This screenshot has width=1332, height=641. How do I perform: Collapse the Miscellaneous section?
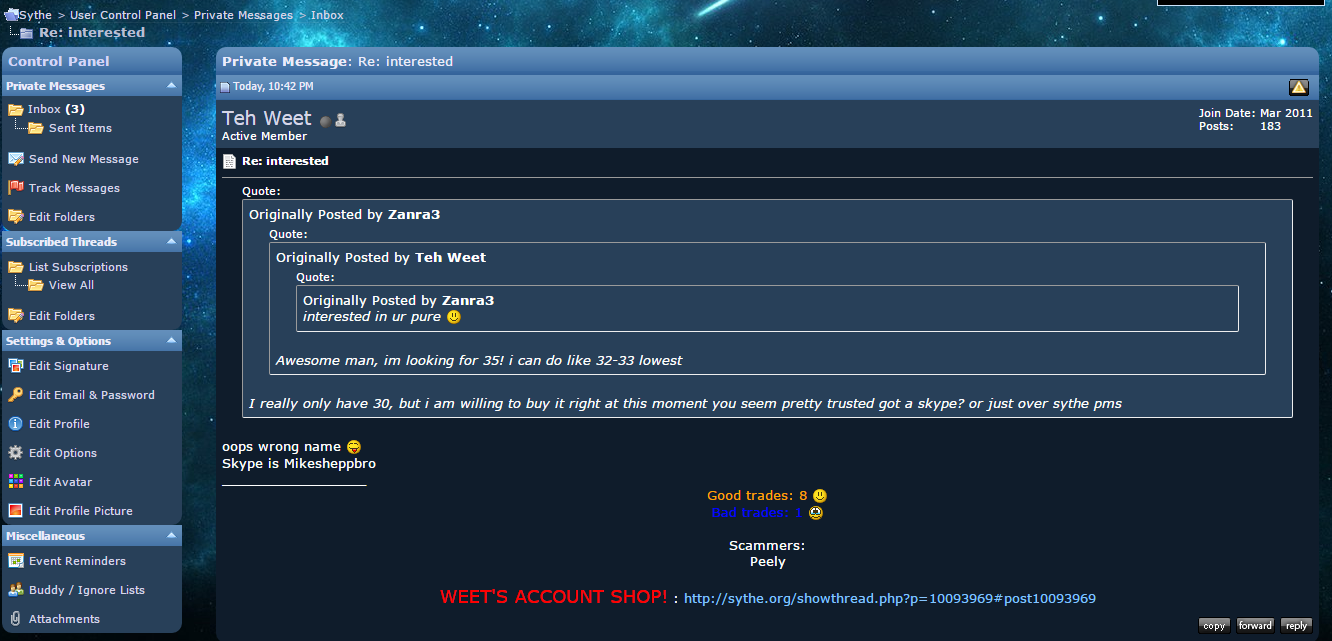(171, 536)
